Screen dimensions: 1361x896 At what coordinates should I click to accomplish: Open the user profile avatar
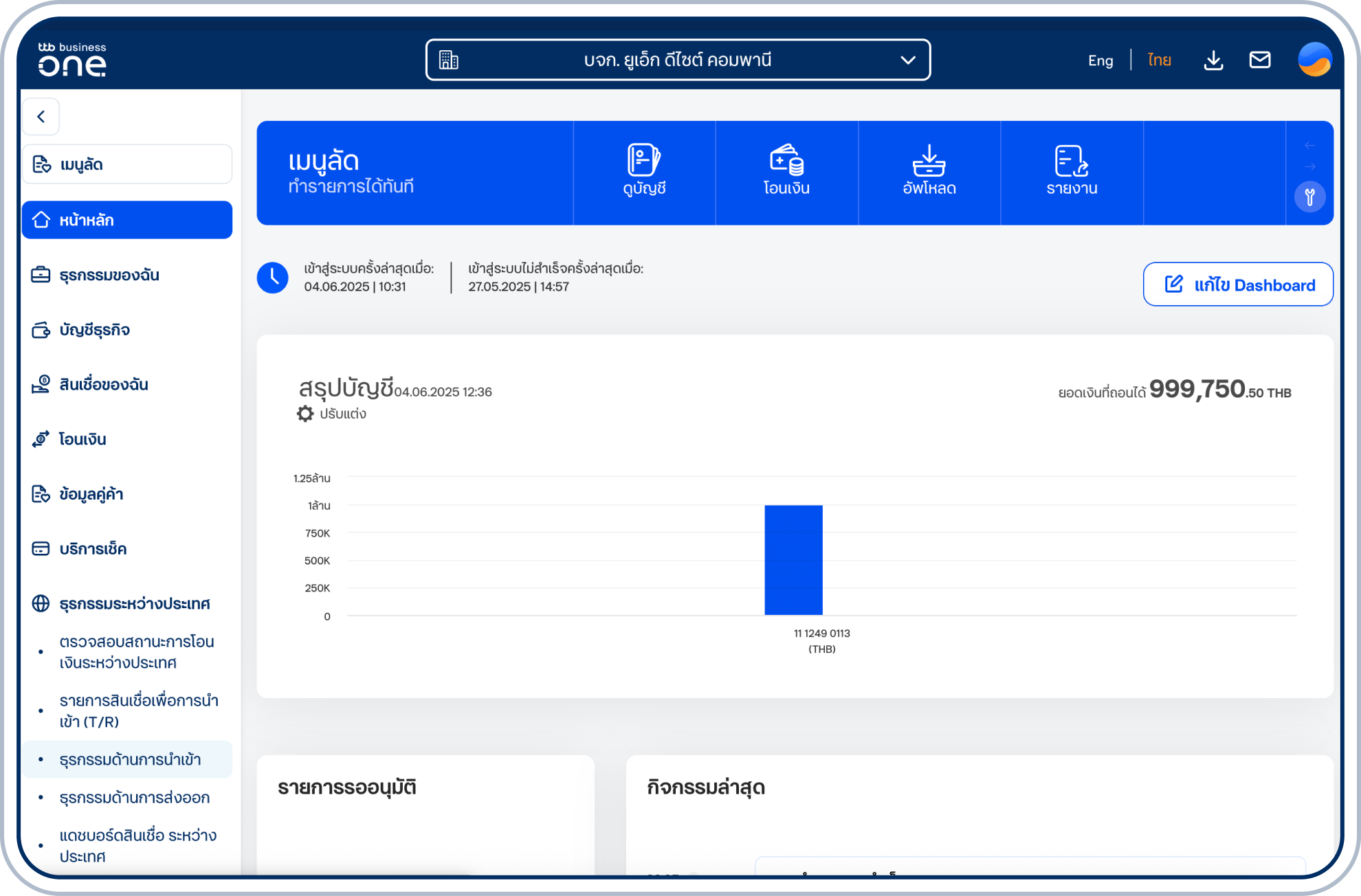(x=1315, y=60)
